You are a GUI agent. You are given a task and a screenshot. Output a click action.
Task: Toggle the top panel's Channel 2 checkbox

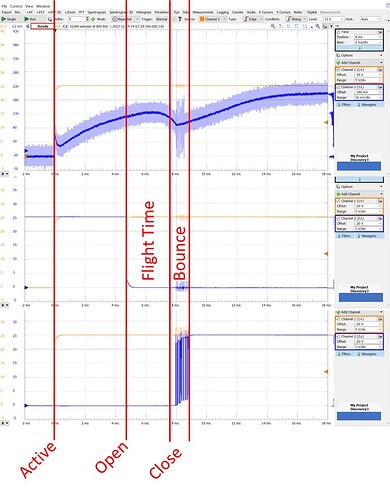click(x=338, y=87)
